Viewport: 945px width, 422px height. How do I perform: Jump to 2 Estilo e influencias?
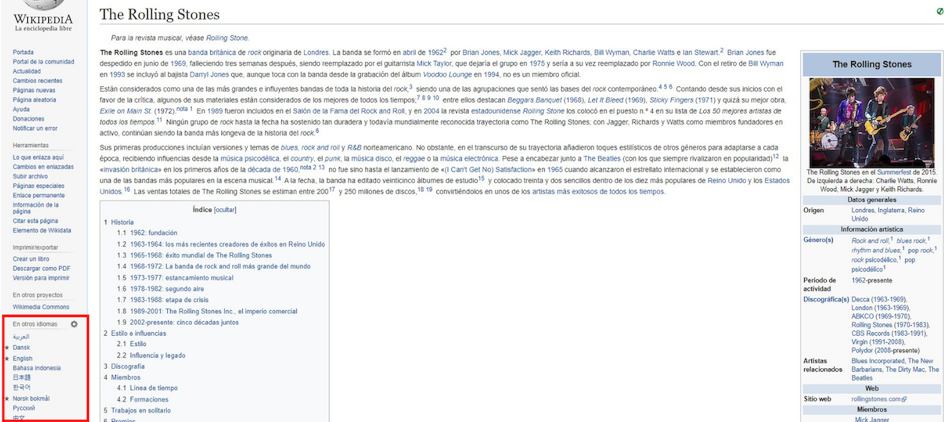[134, 333]
